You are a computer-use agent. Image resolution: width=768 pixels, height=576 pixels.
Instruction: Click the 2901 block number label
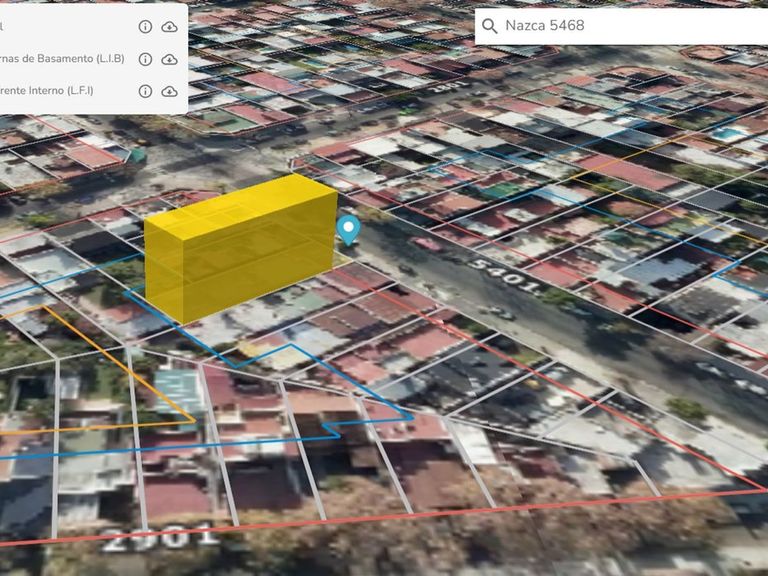160,536
